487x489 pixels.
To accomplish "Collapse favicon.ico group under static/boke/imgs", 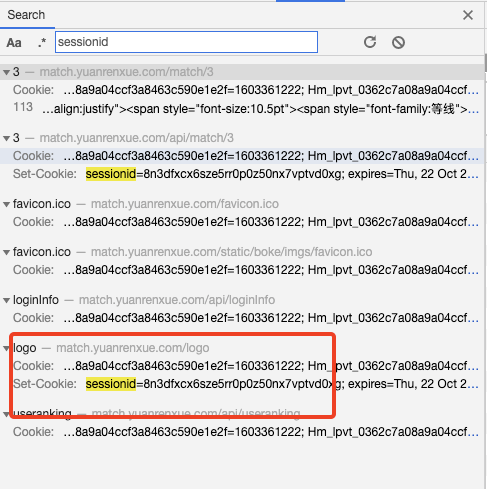I will pyautogui.click(x=6, y=252).
